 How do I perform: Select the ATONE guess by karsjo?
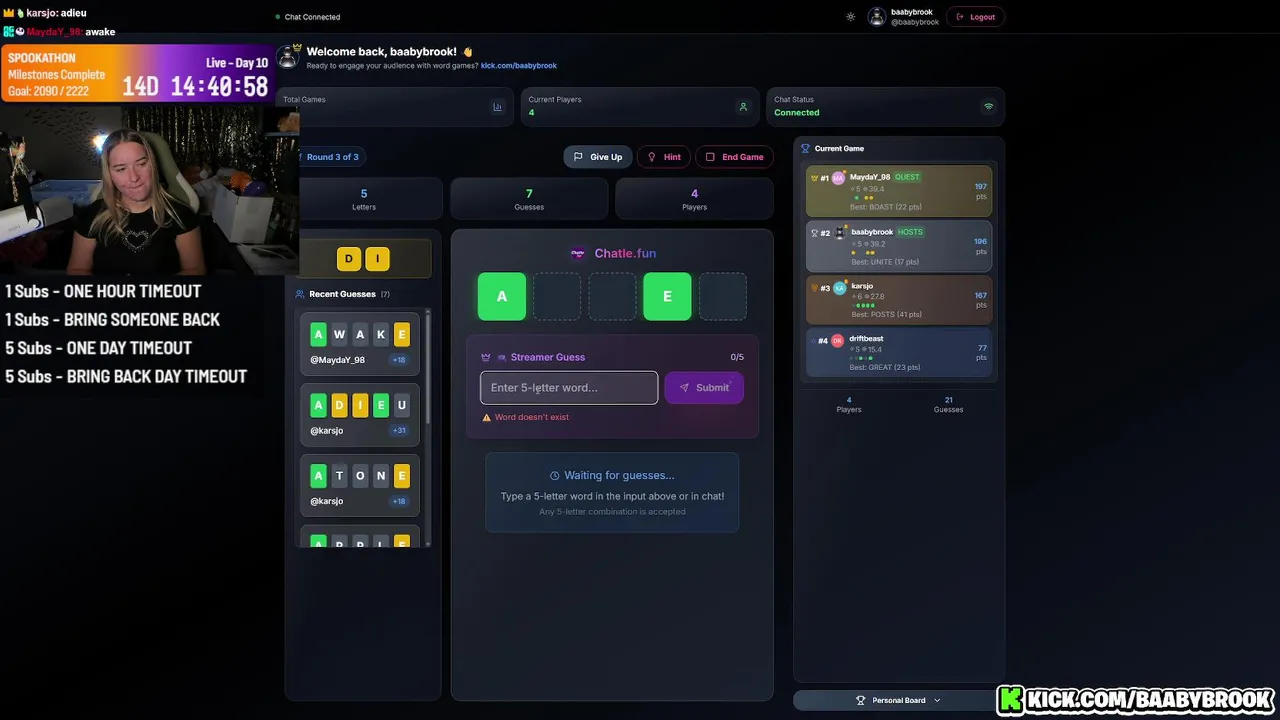[360, 485]
